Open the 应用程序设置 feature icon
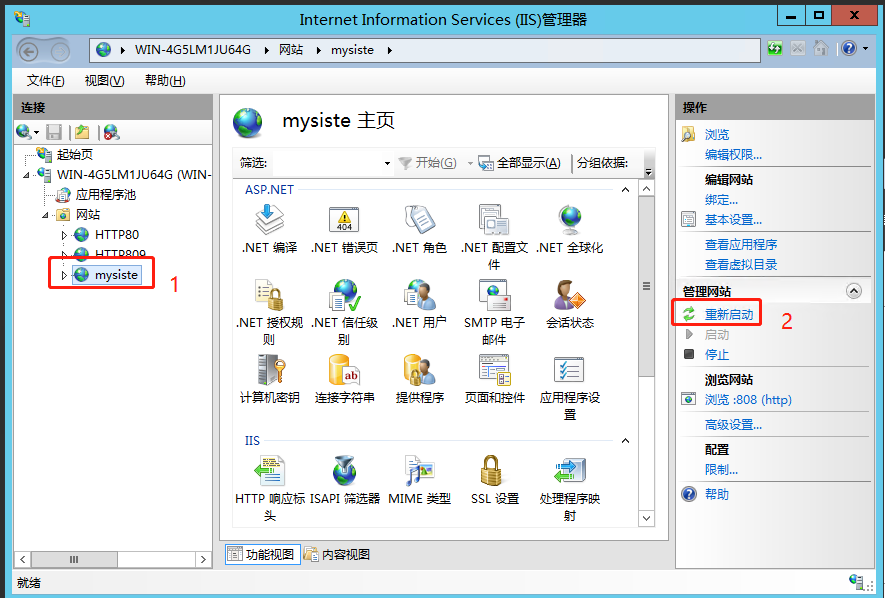The height and width of the screenshot is (598, 885). click(570, 387)
